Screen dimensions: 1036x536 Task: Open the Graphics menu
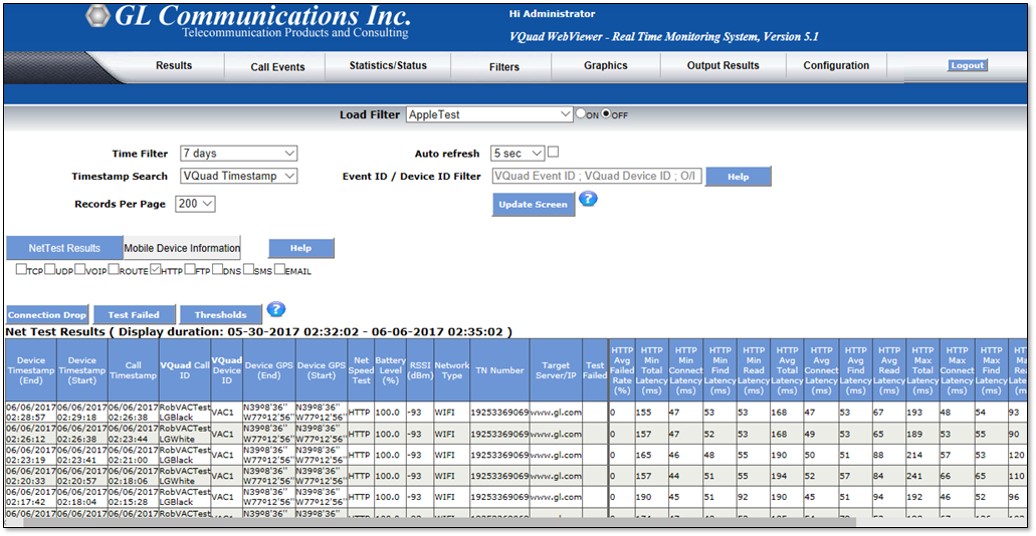(606, 65)
